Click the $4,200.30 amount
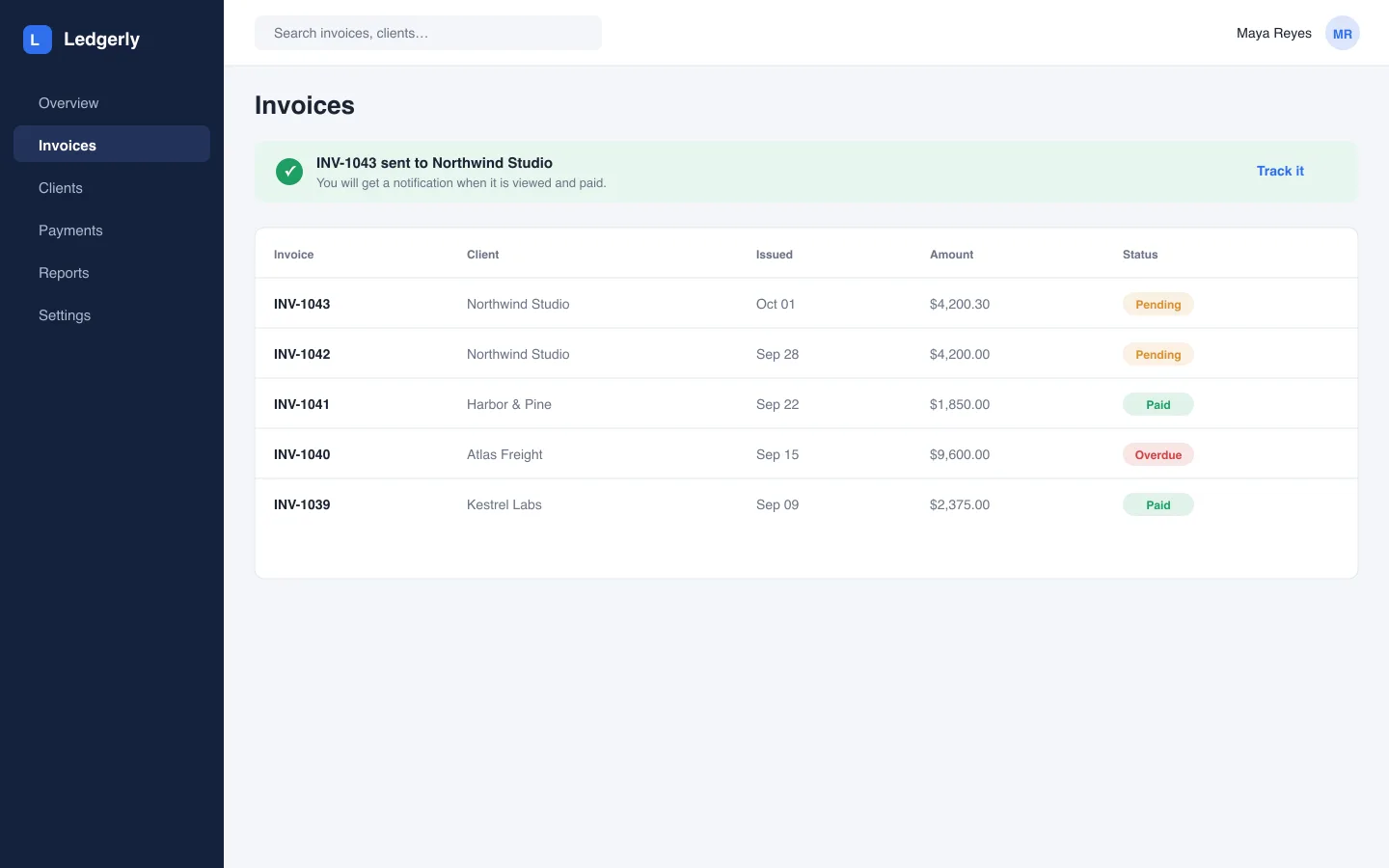Screen dimensions: 1389x868 coord(960,304)
